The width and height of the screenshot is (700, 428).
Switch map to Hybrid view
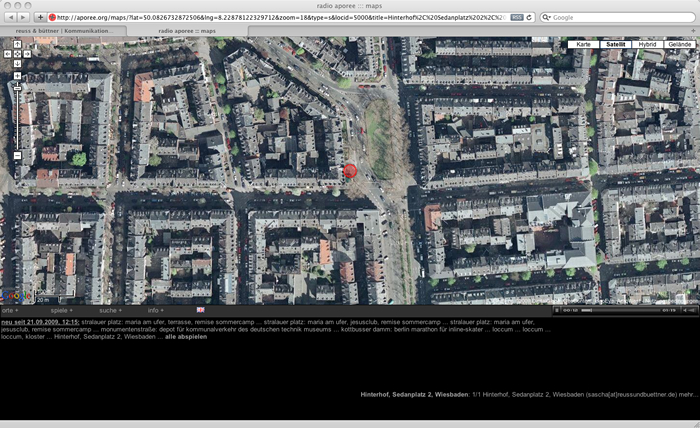pos(647,44)
